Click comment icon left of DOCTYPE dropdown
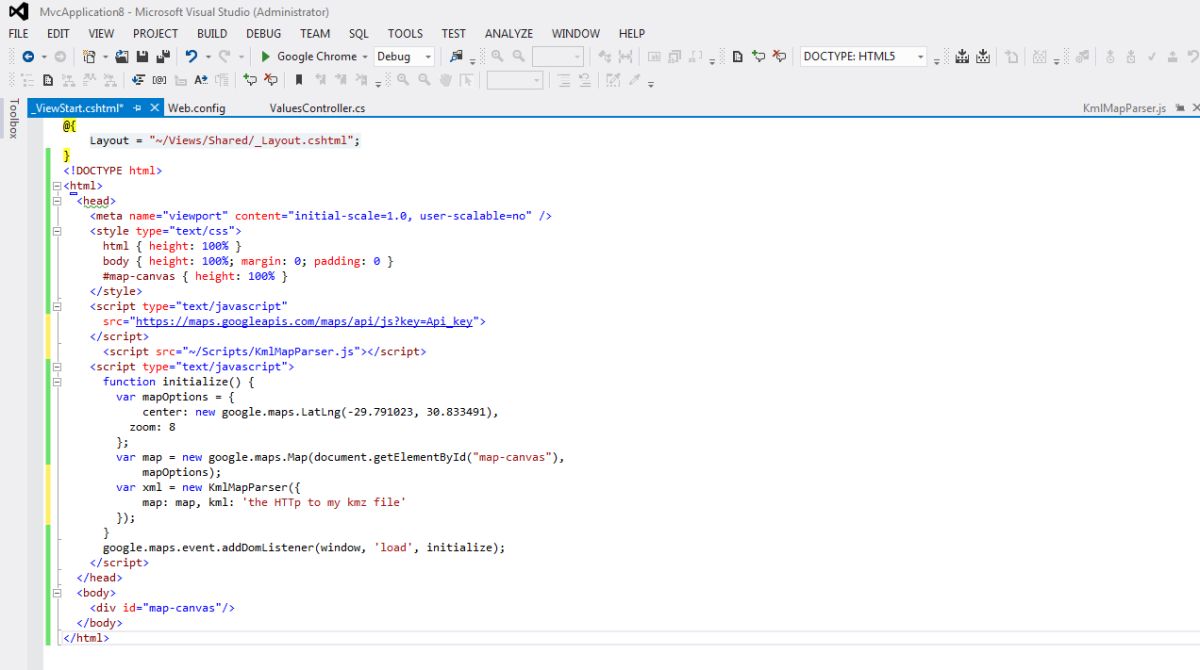The width and height of the screenshot is (1200, 670). click(758, 57)
